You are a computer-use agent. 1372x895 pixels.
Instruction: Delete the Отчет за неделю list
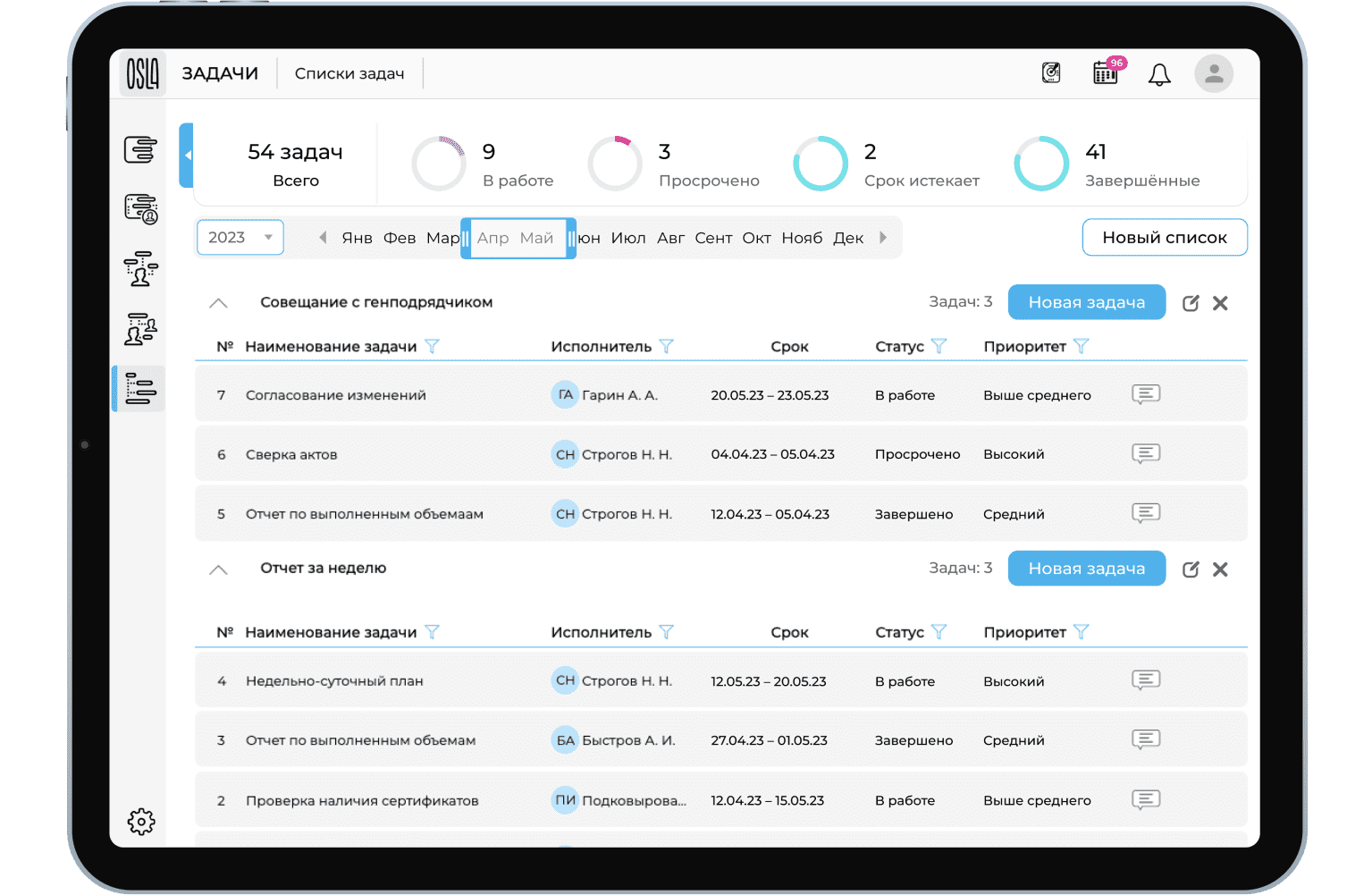(x=1220, y=570)
